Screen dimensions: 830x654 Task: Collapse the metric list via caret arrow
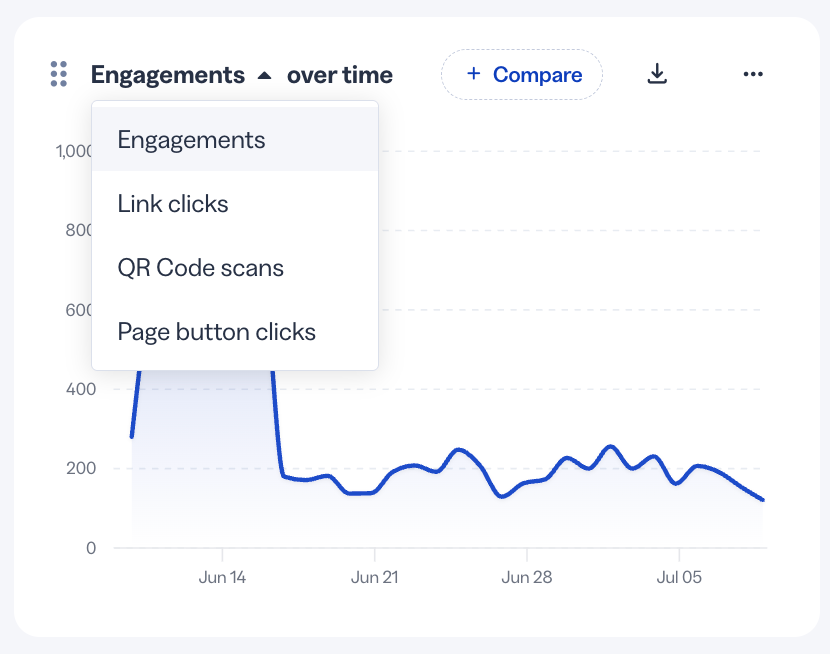pos(264,76)
